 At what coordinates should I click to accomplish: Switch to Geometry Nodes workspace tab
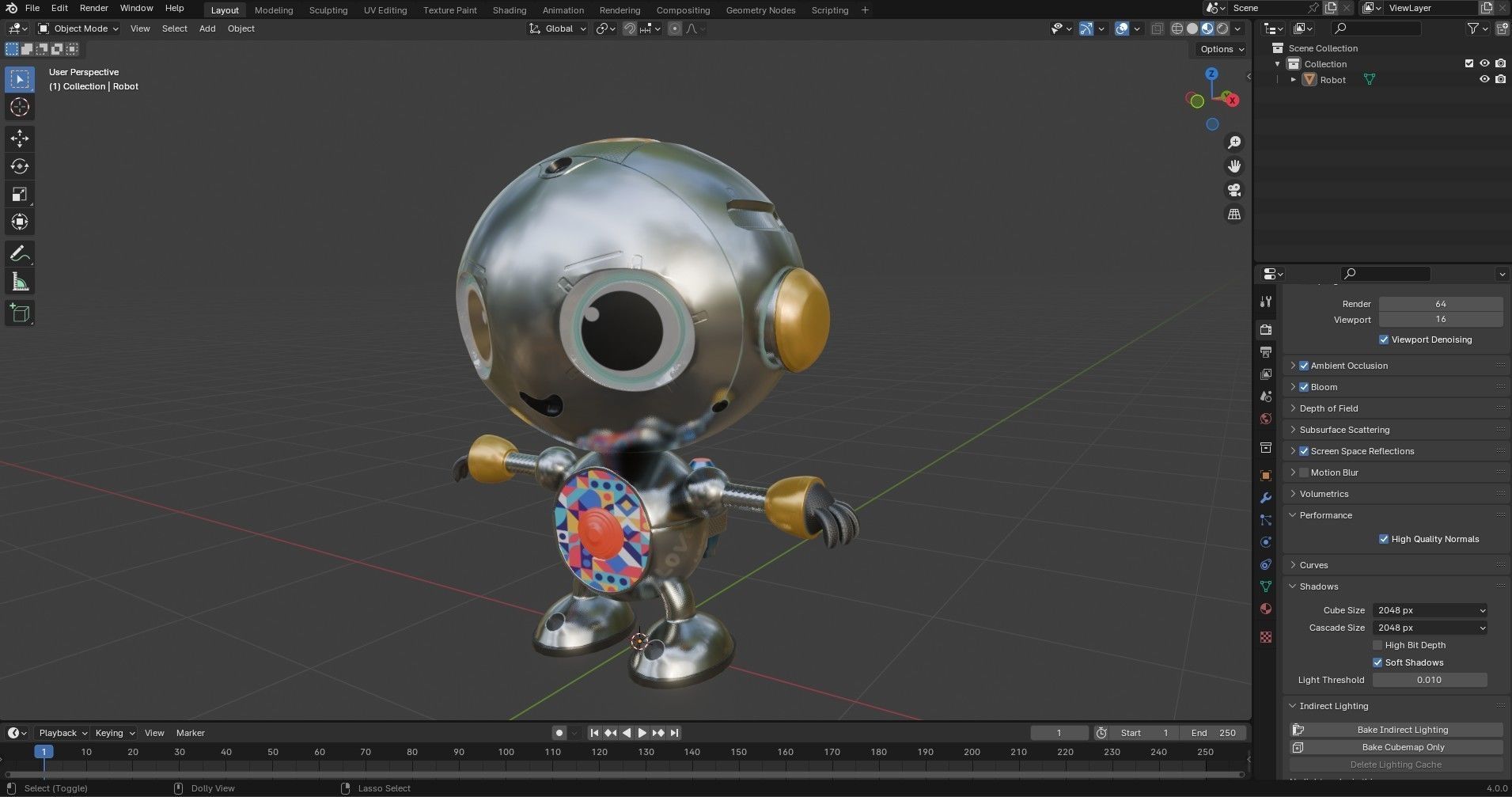[760, 9]
